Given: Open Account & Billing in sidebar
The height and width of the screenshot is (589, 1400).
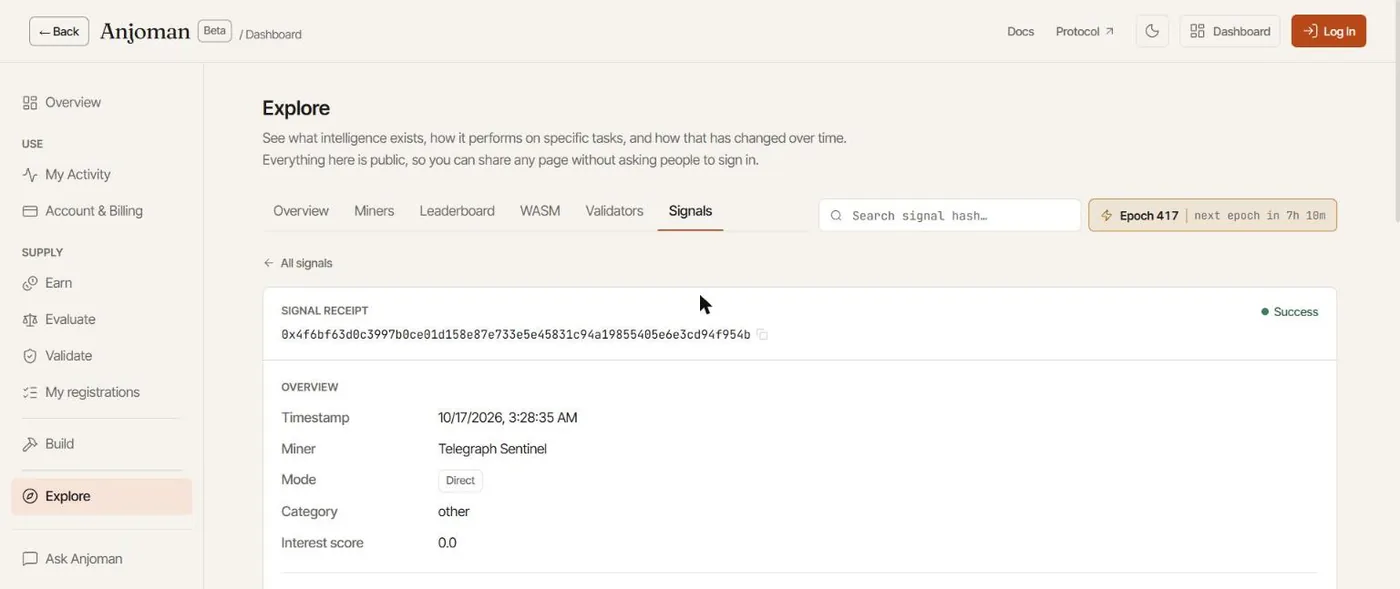Looking at the screenshot, I should (101, 211).
